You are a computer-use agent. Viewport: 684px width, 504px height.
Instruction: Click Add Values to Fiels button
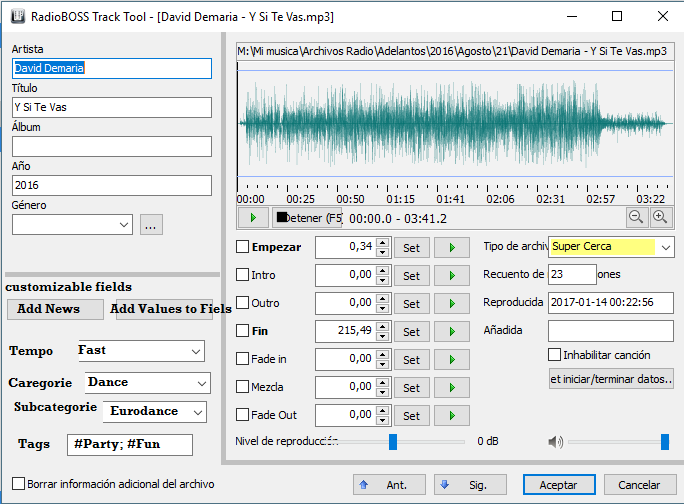(165, 309)
